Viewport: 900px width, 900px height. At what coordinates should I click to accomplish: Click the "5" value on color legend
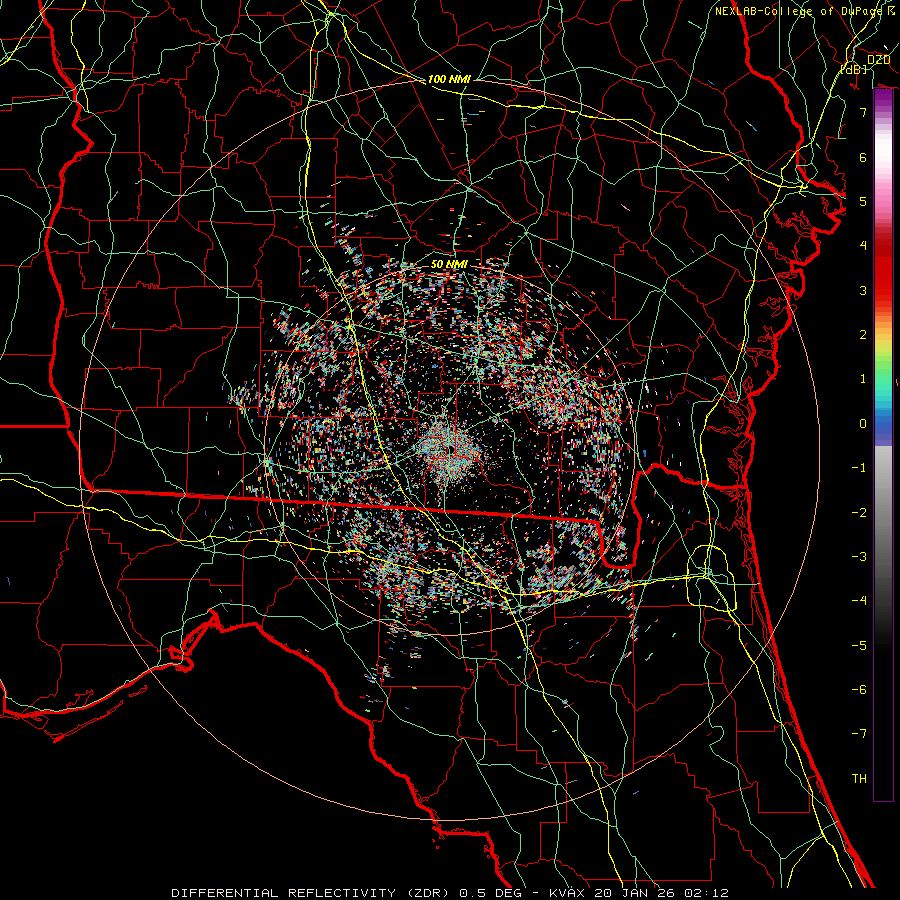coord(863,201)
